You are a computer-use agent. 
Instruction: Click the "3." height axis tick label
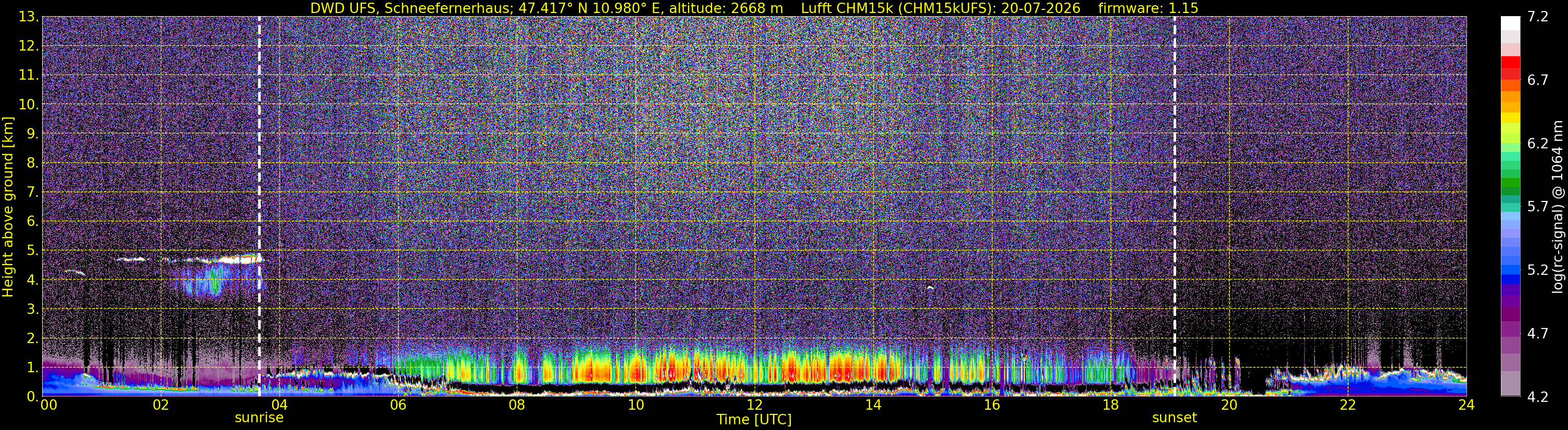[x=32, y=309]
